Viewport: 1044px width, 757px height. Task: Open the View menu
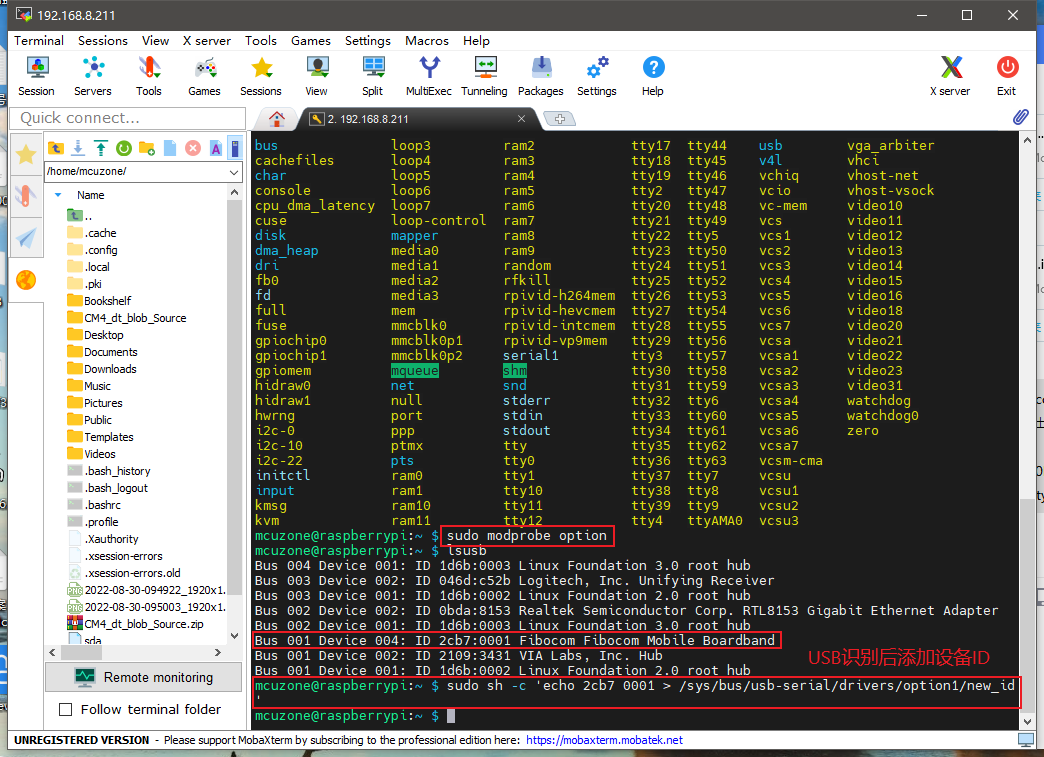(155, 41)
